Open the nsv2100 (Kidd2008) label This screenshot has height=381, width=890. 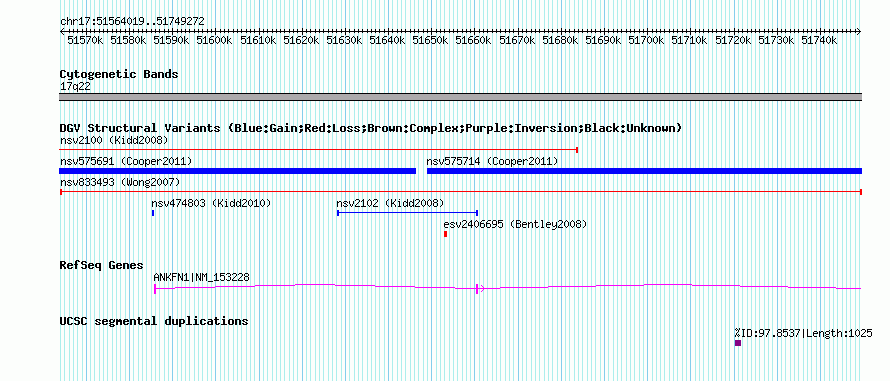click(x=114, y=140)
